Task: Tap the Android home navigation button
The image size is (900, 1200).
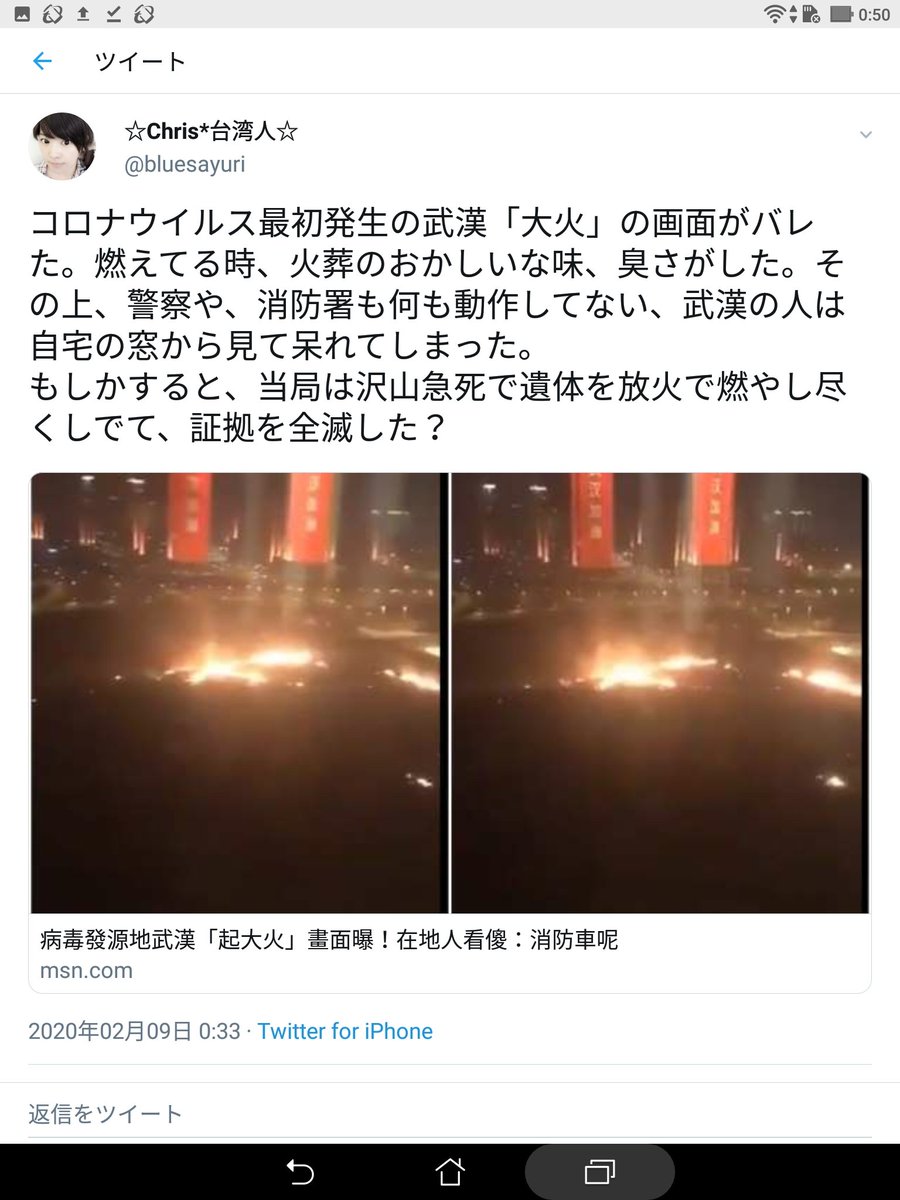Action: pyautogui.click(x=450, y=1171)
